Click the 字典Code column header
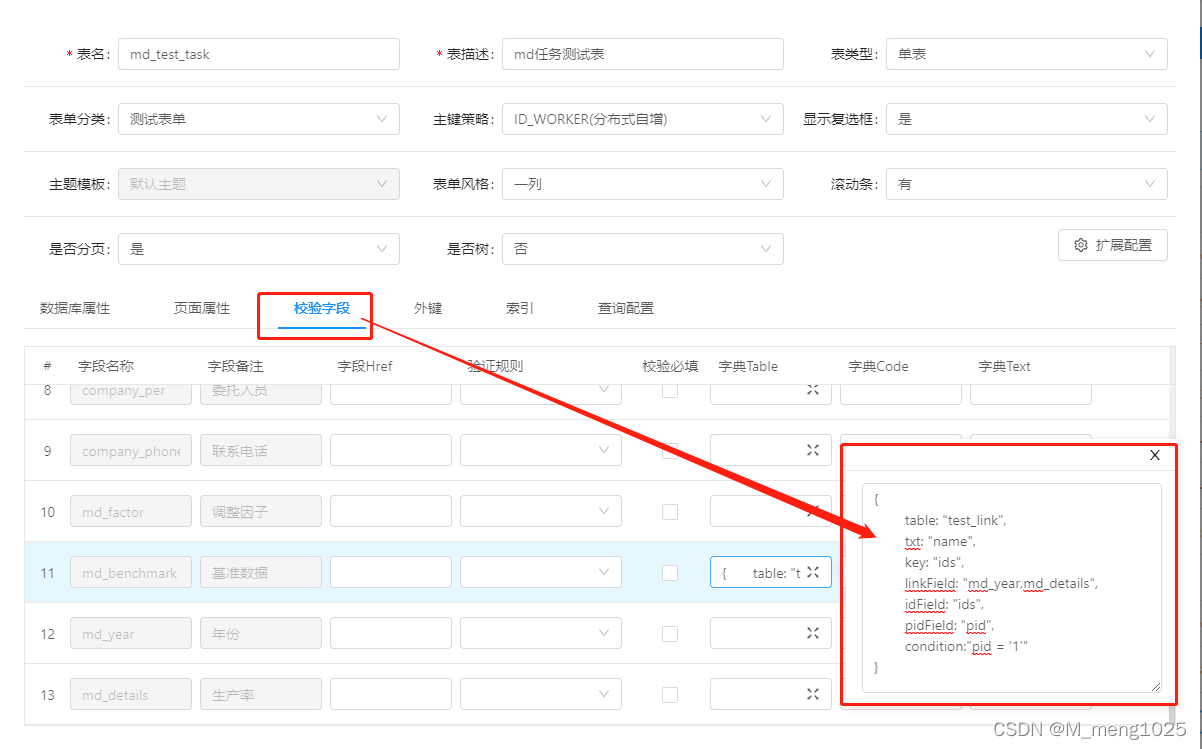This screenshot has width=1202, height=749. tap(878, 366)
